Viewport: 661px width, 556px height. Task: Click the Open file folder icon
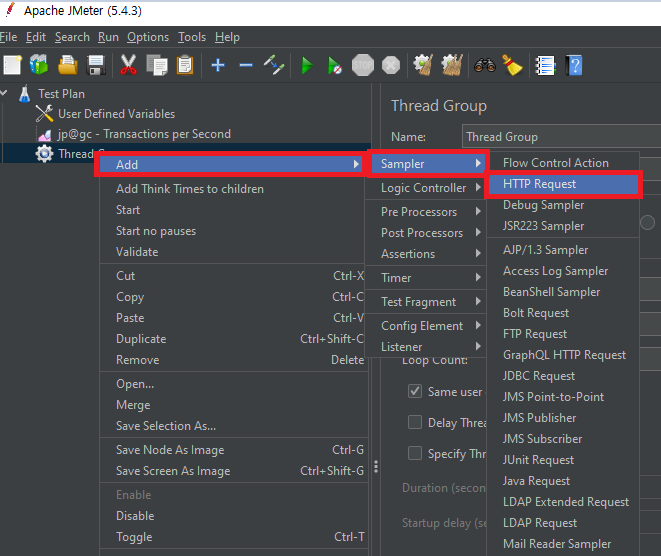67,65
